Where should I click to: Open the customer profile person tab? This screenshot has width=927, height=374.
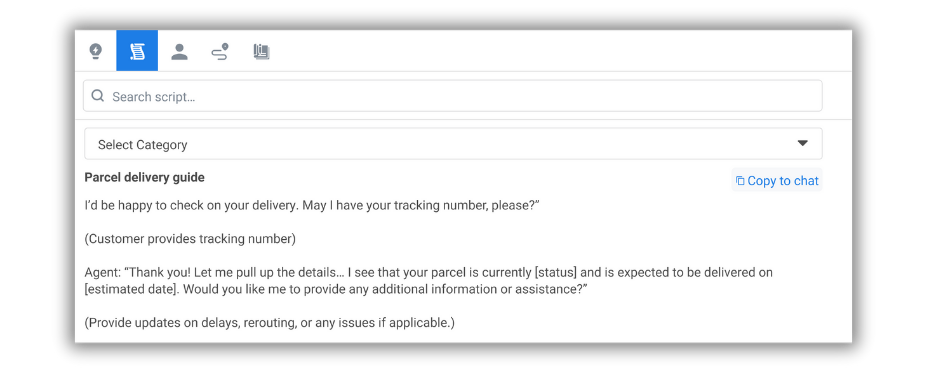(x=179, y=51)
